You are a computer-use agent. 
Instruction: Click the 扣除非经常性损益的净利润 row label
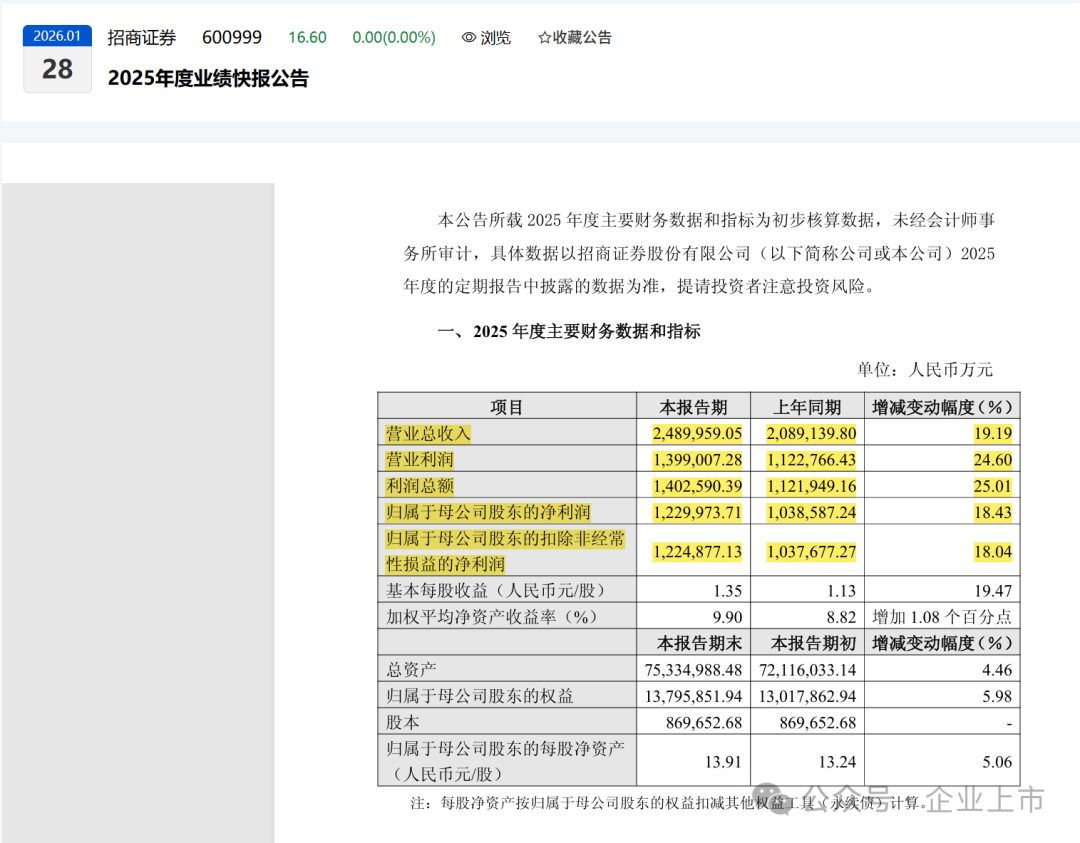pyautogui.click(x=505, y=551)
